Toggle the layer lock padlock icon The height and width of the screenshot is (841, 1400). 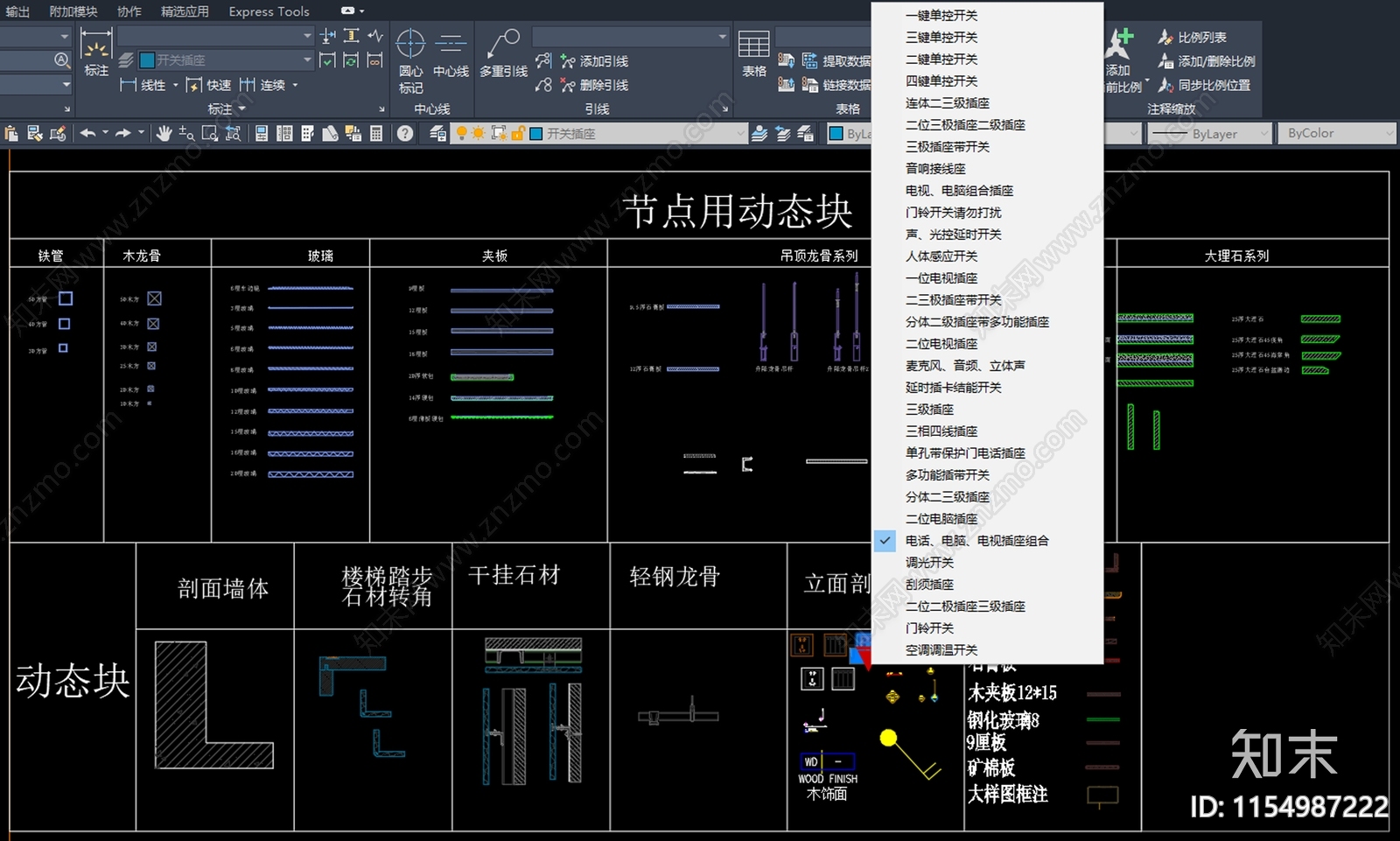(517, 133)
